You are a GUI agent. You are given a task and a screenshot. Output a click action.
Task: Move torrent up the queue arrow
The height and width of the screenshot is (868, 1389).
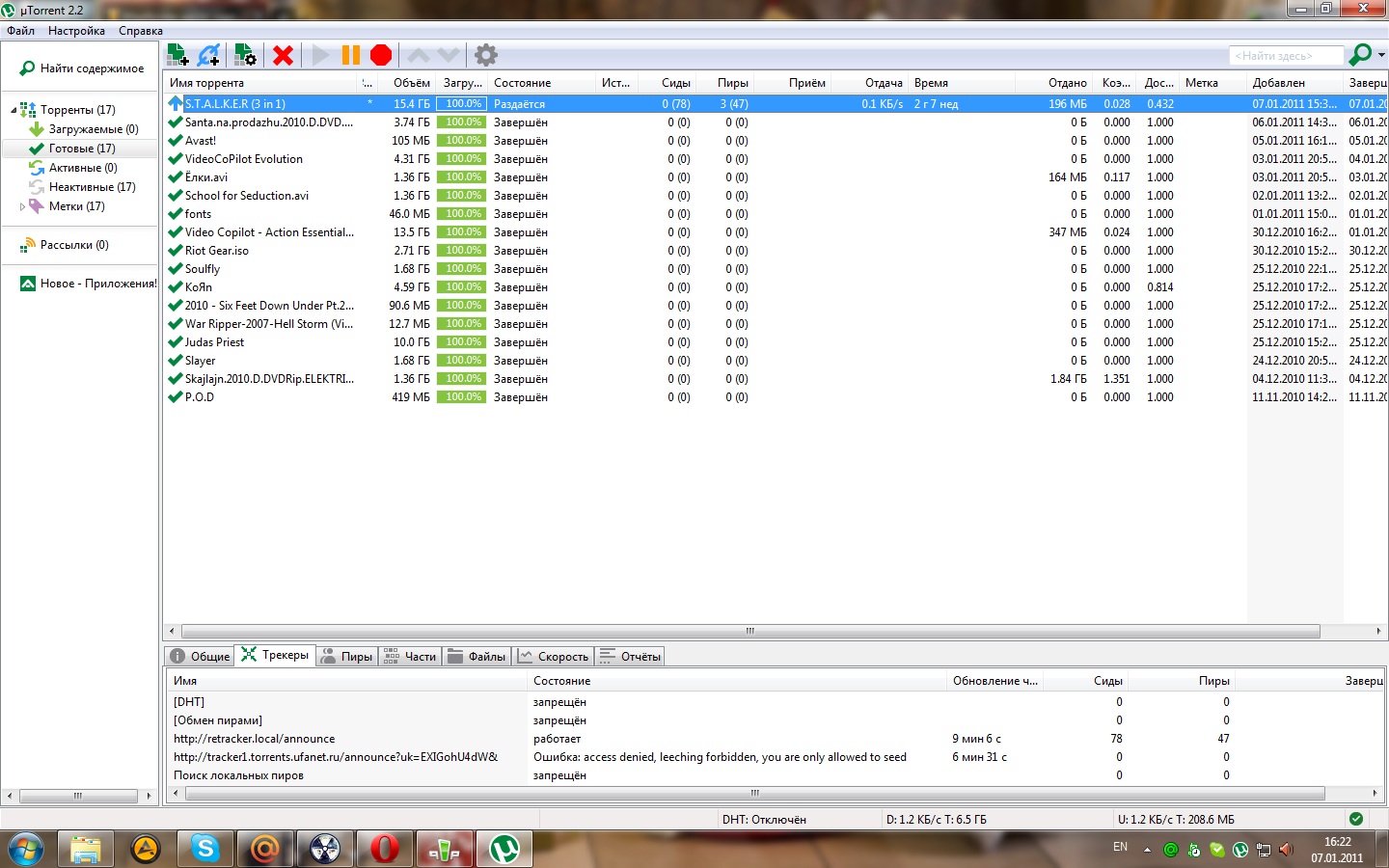coord(419,55)
